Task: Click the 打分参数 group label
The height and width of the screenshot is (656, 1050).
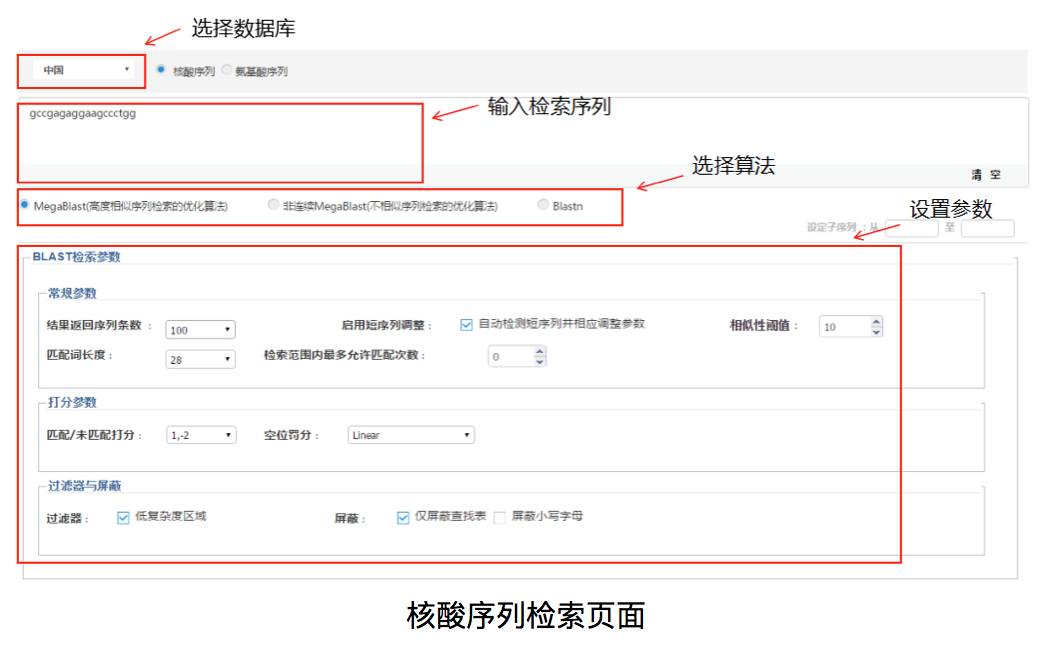Action: [72, 402]
